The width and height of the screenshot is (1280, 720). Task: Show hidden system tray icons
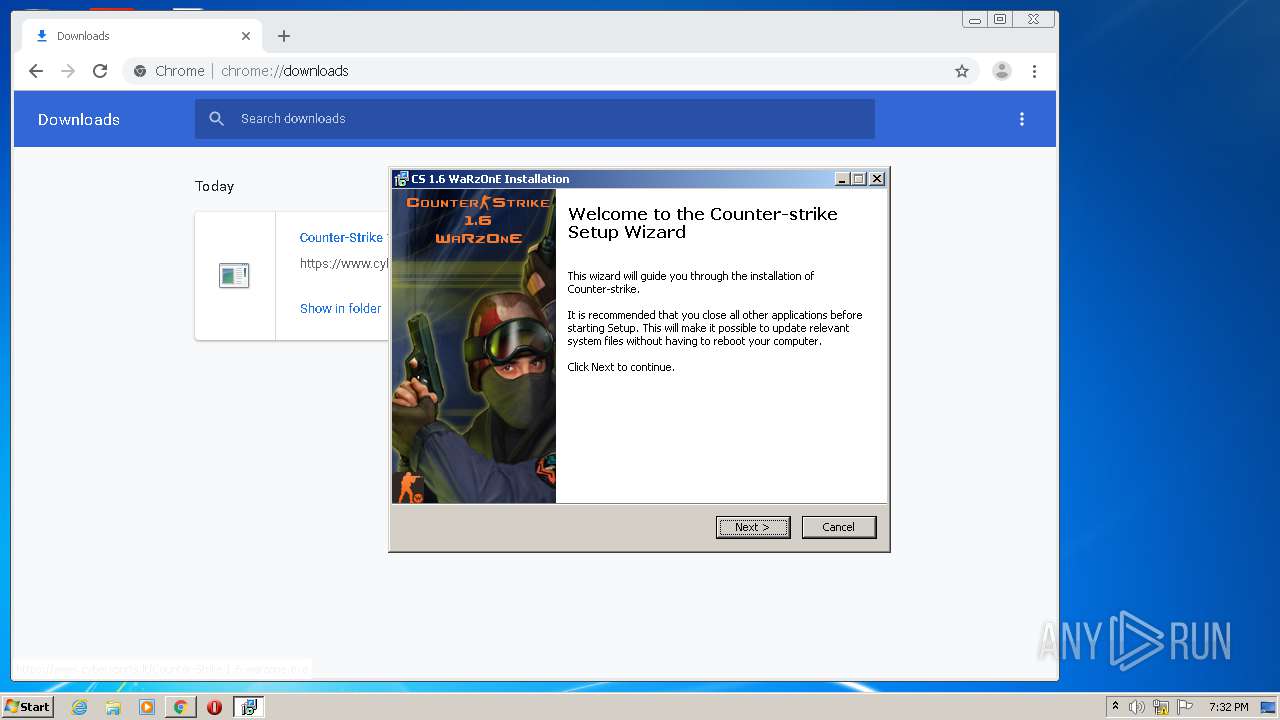click(1115, 707)
